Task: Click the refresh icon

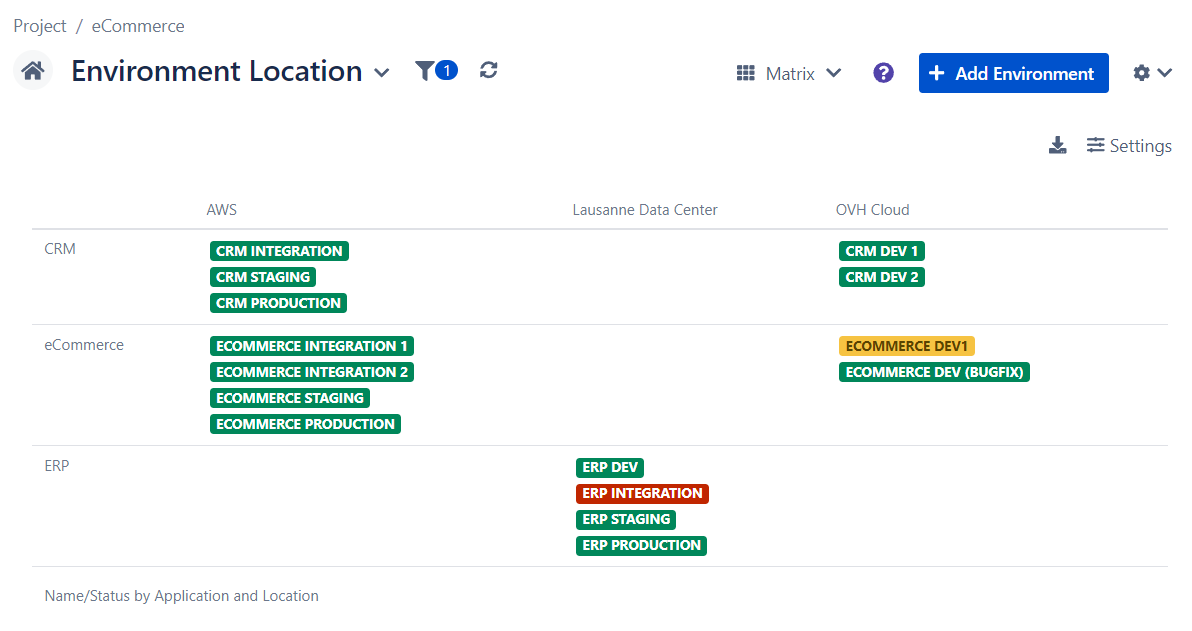Action: click(488, 71)
